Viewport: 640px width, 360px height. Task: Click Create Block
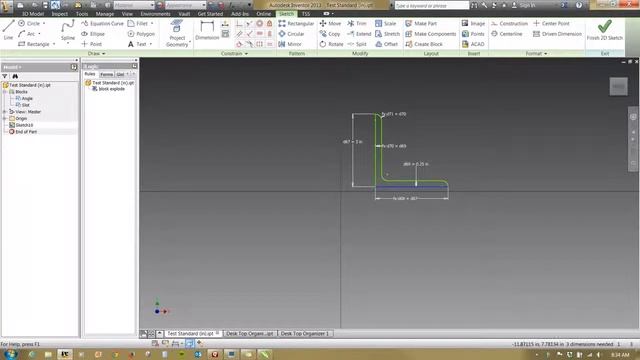tap(424, 44)
